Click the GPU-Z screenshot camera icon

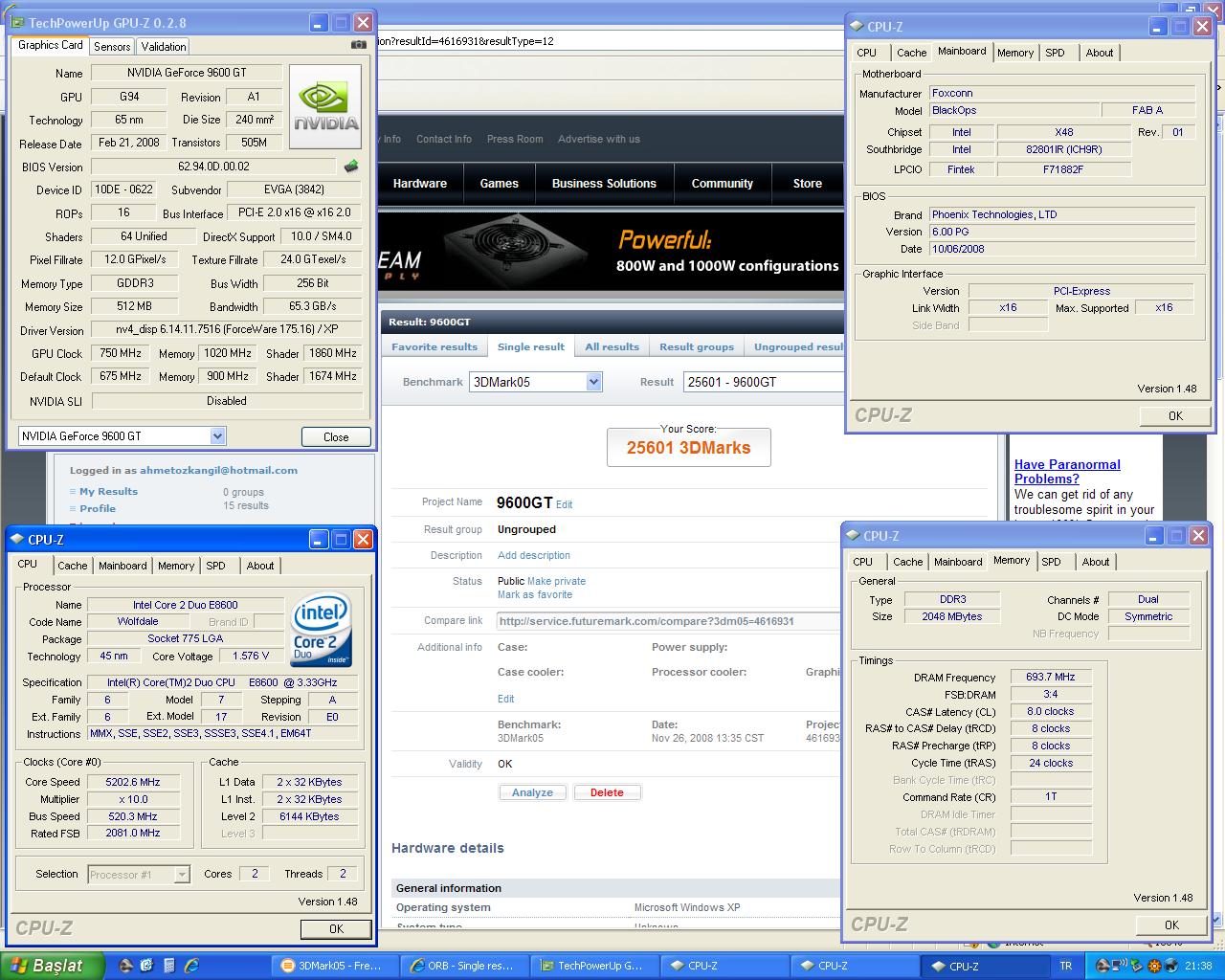pos(358,44)
